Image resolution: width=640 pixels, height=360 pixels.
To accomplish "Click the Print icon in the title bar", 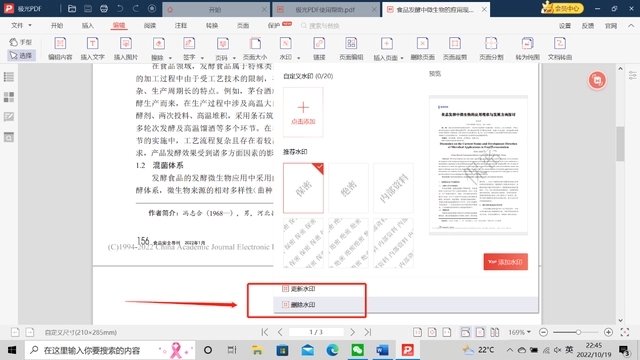I will click(104, 9).
